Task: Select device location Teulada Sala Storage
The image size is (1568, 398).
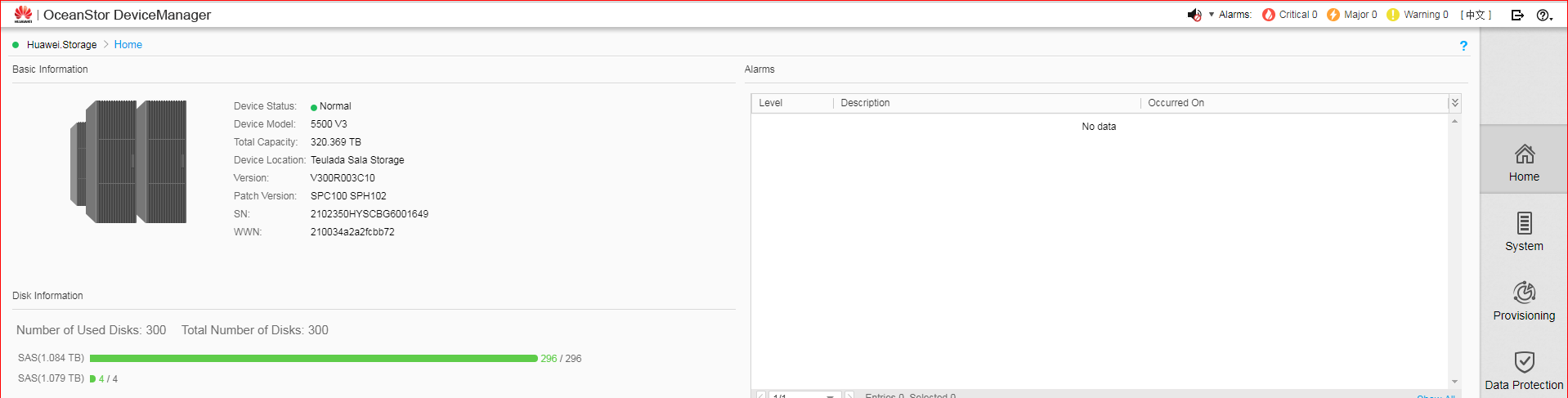Action: coord(357,160)
